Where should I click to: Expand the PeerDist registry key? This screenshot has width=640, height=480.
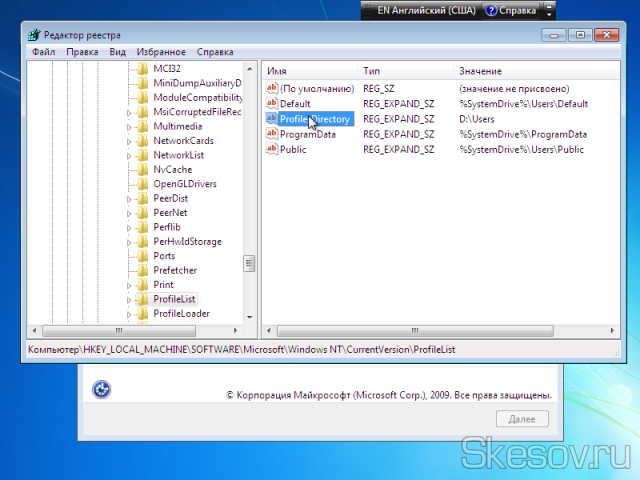point(129,199)
